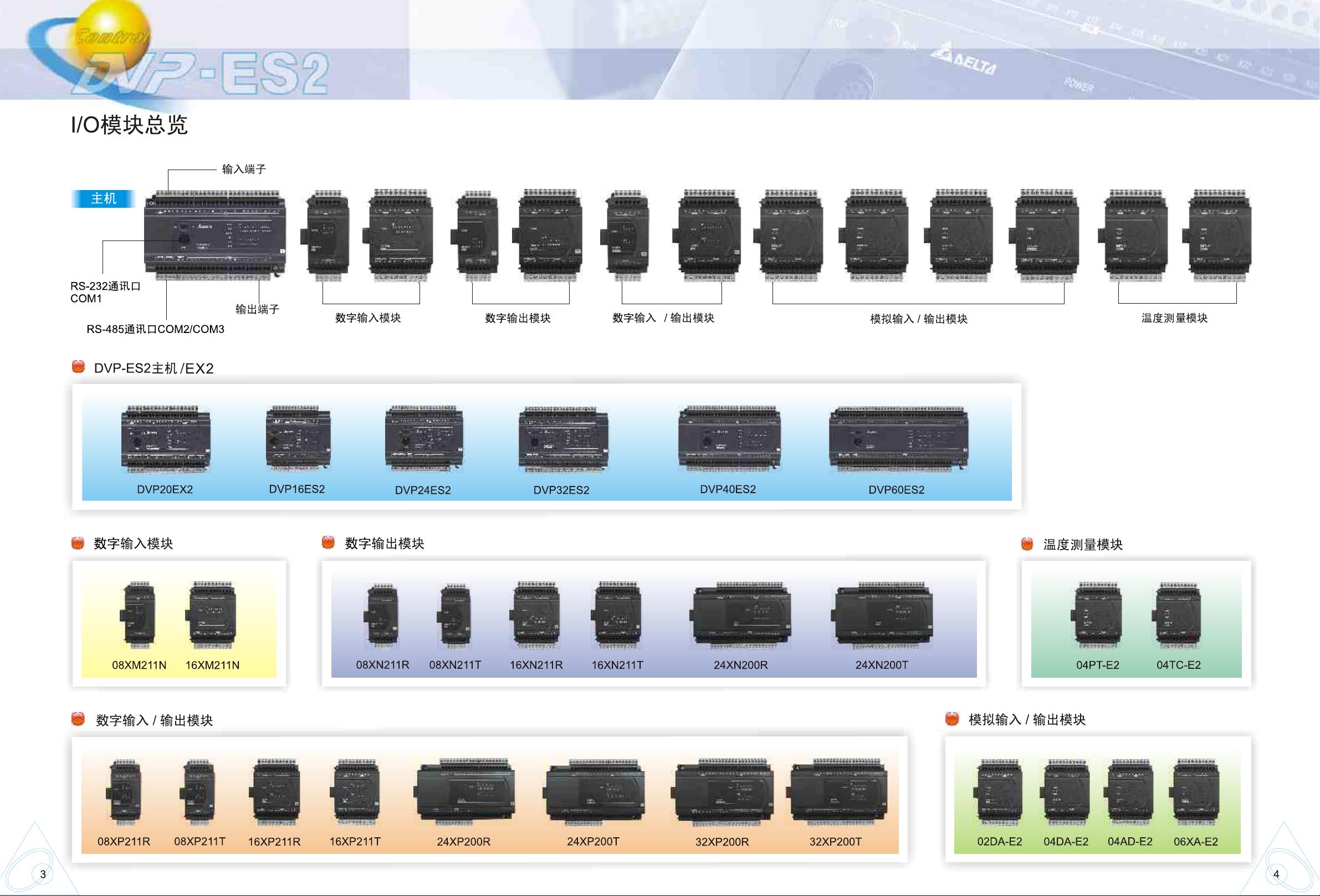This screenshot has height=896, width=1320.
Task: Click the DVP20EX2 PLC product image
Action: point(165,439)
